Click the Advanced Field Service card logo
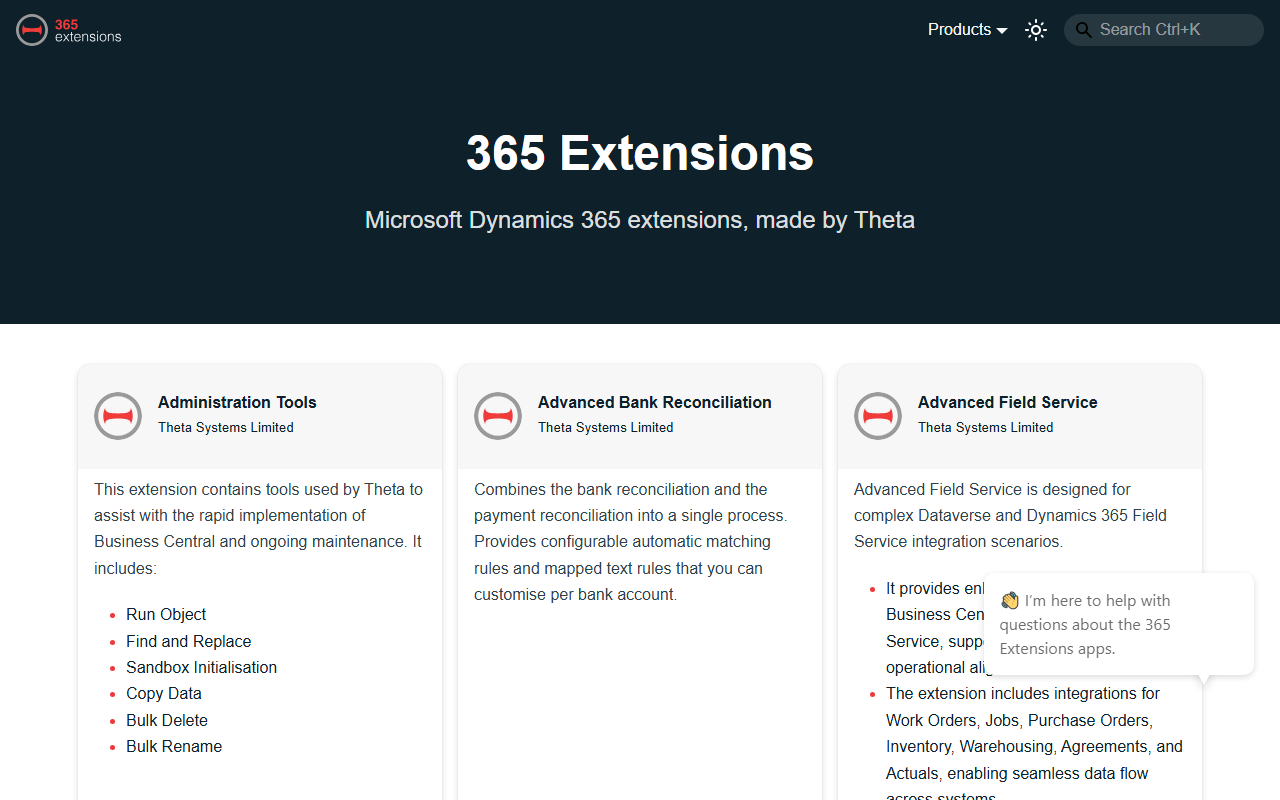Viewport: 1280px width, 800px height. click(878, 416)
